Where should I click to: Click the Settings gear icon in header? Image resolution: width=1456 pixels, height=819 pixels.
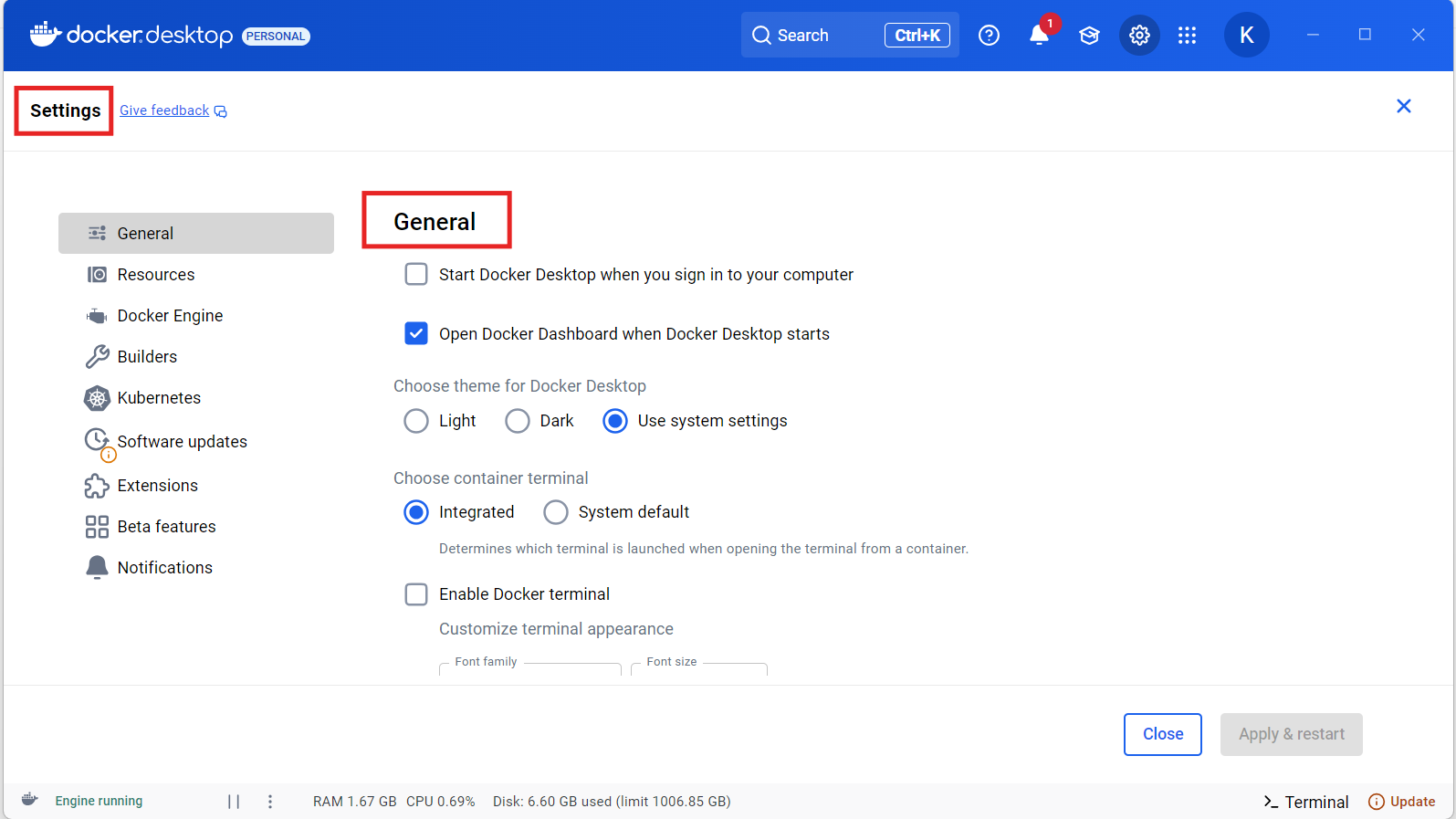coord(1139,36)
